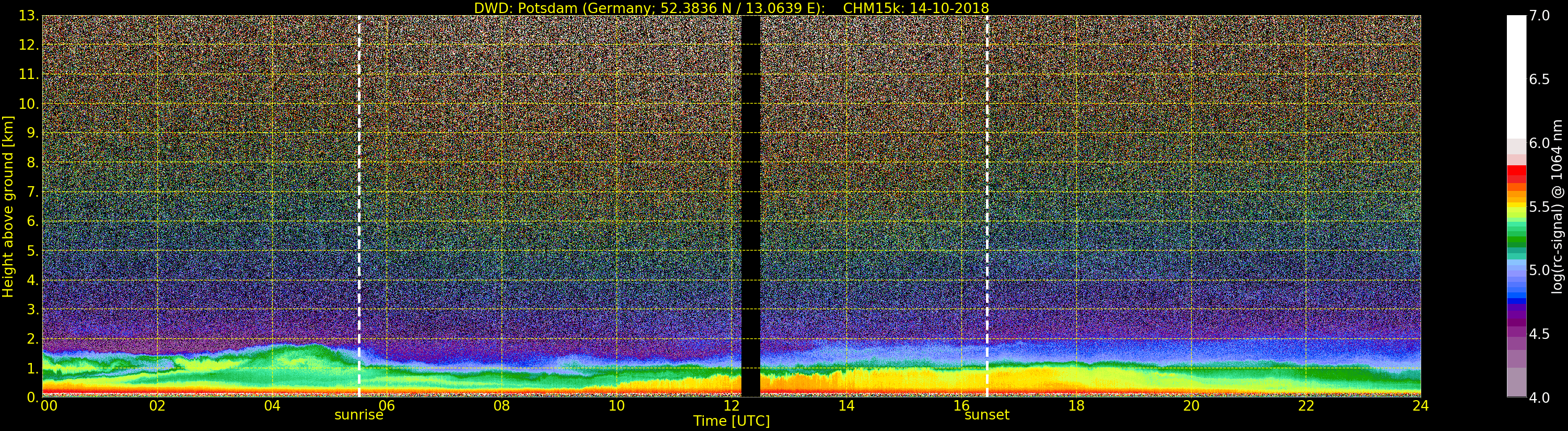Click height tick label "7."

tap(33, 192)
